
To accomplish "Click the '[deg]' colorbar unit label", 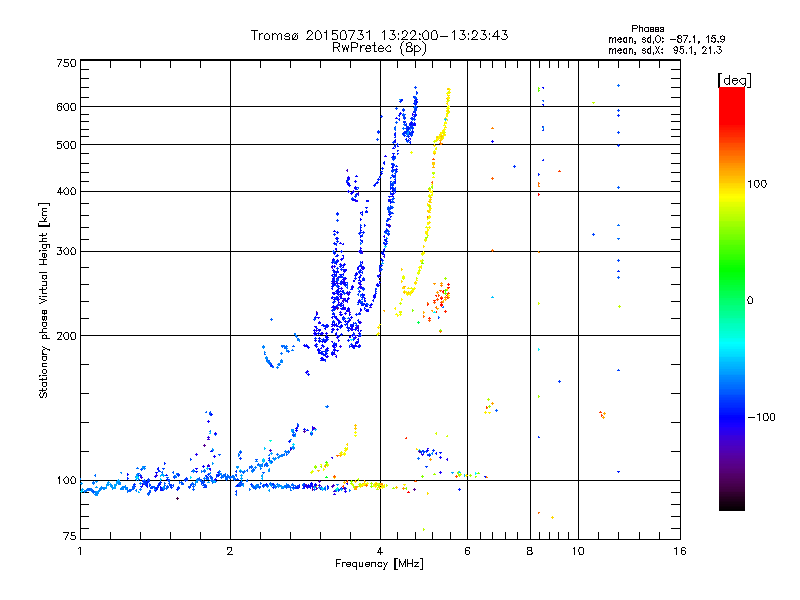I will coord(734,80).
